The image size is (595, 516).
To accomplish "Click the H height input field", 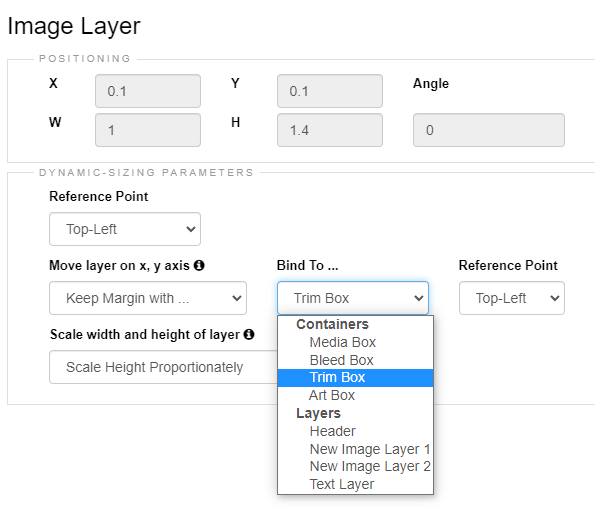I will coord(330,130).
